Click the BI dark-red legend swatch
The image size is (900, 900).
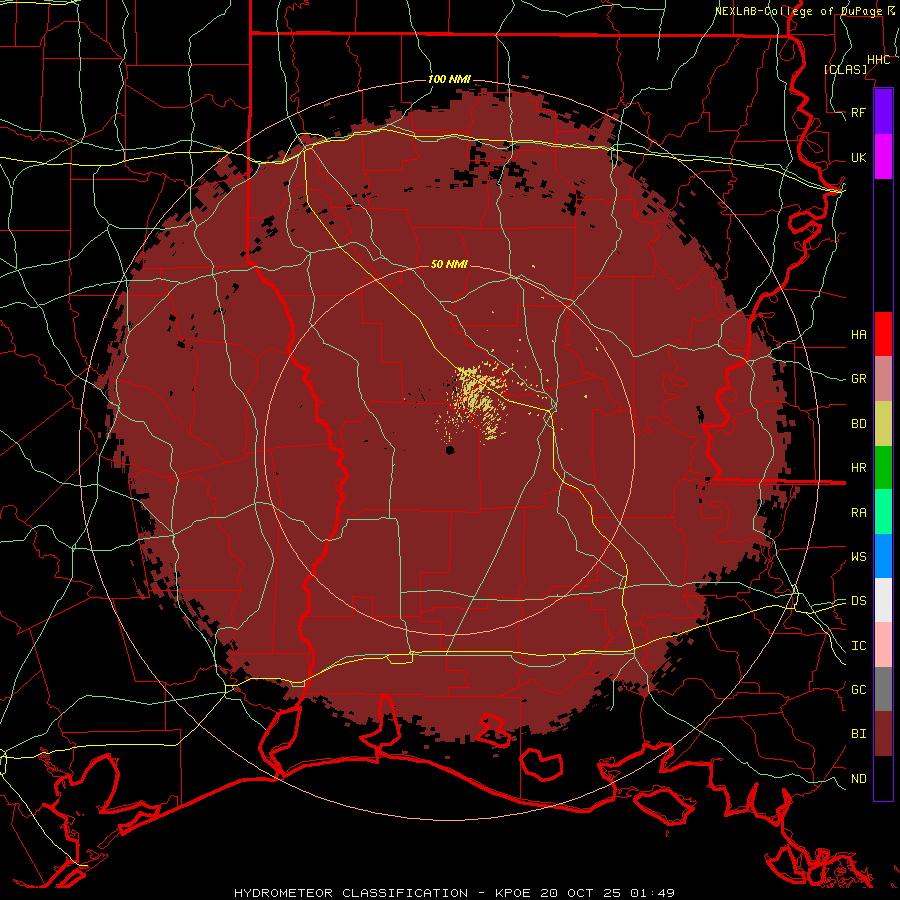[x=883, y=734]
